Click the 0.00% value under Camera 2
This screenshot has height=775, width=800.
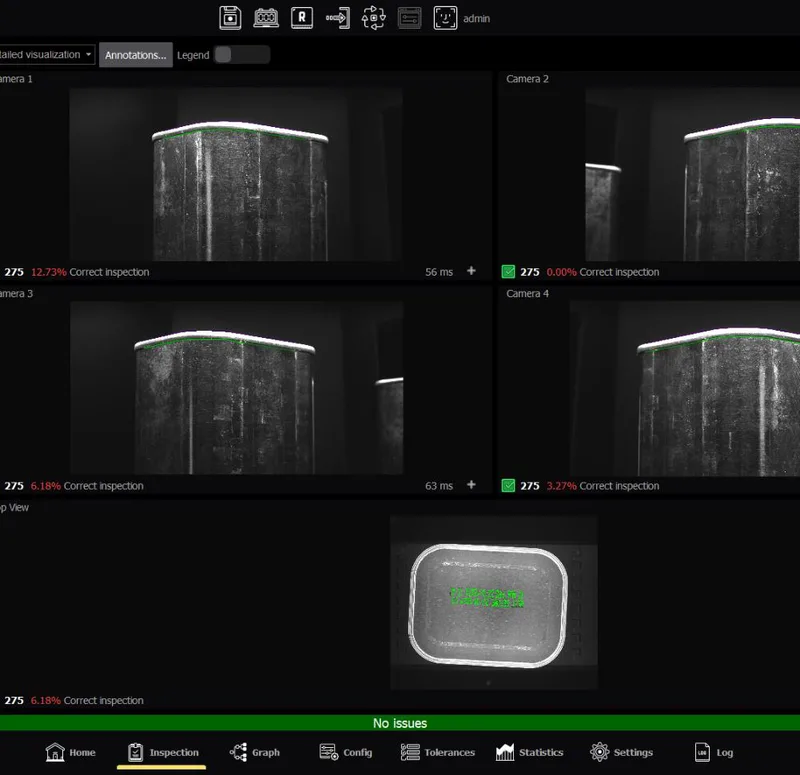click(561, 272)
